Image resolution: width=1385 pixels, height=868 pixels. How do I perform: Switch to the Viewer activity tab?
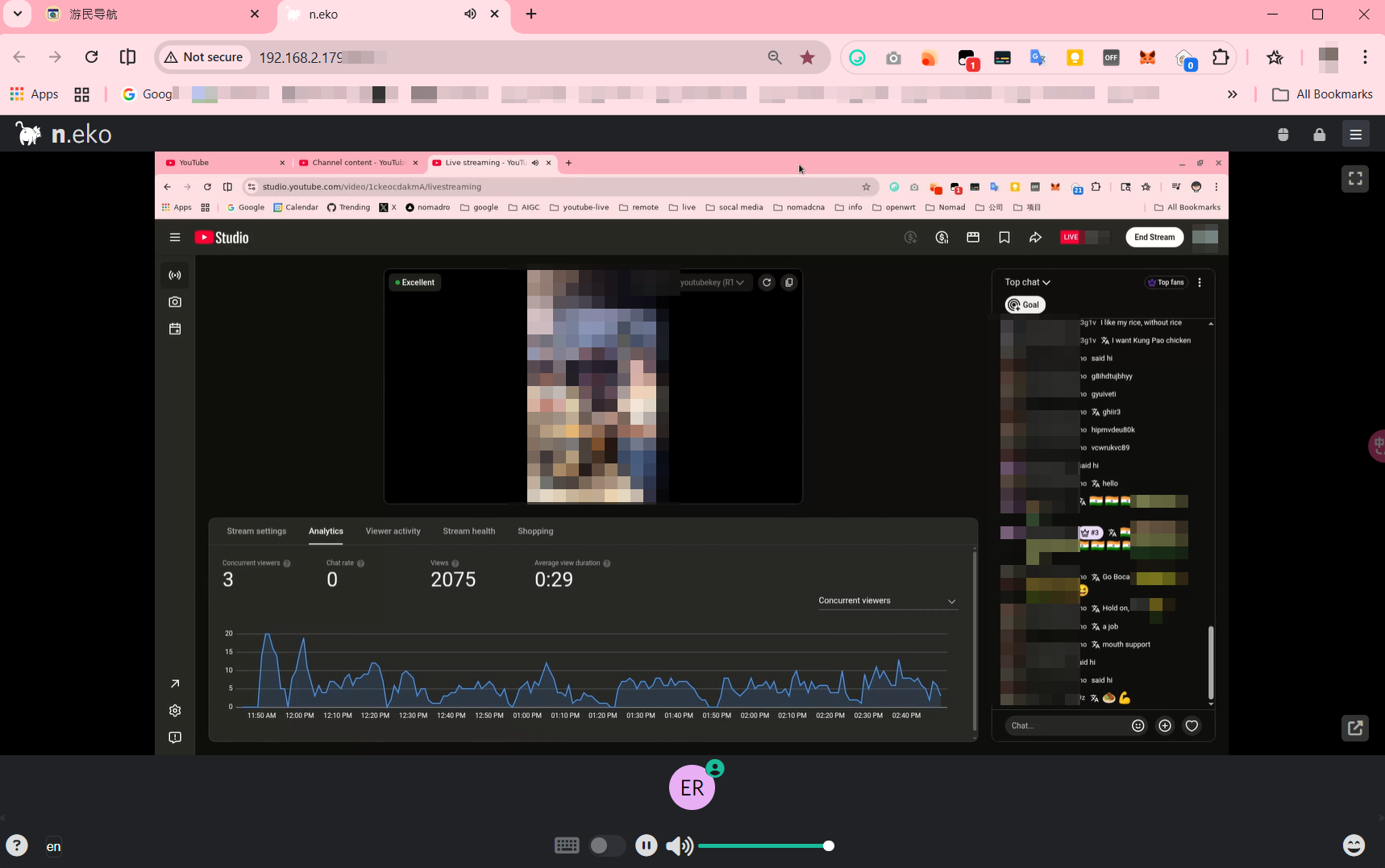tap(393, 531)
